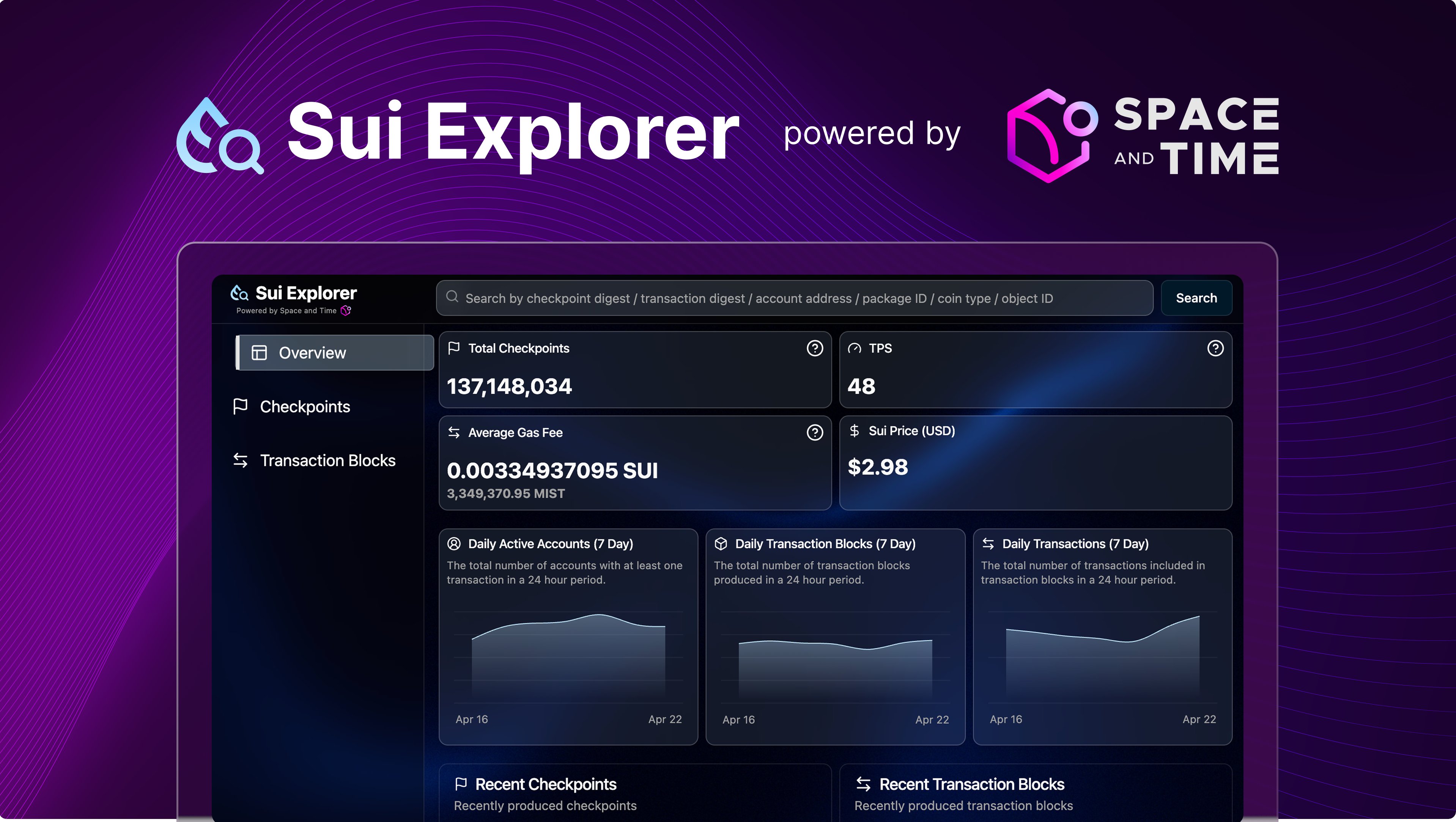Click 'Daily Transactions (7 Day)' title
Viewport: 1456px width, 822px height.
point(1075,544)
